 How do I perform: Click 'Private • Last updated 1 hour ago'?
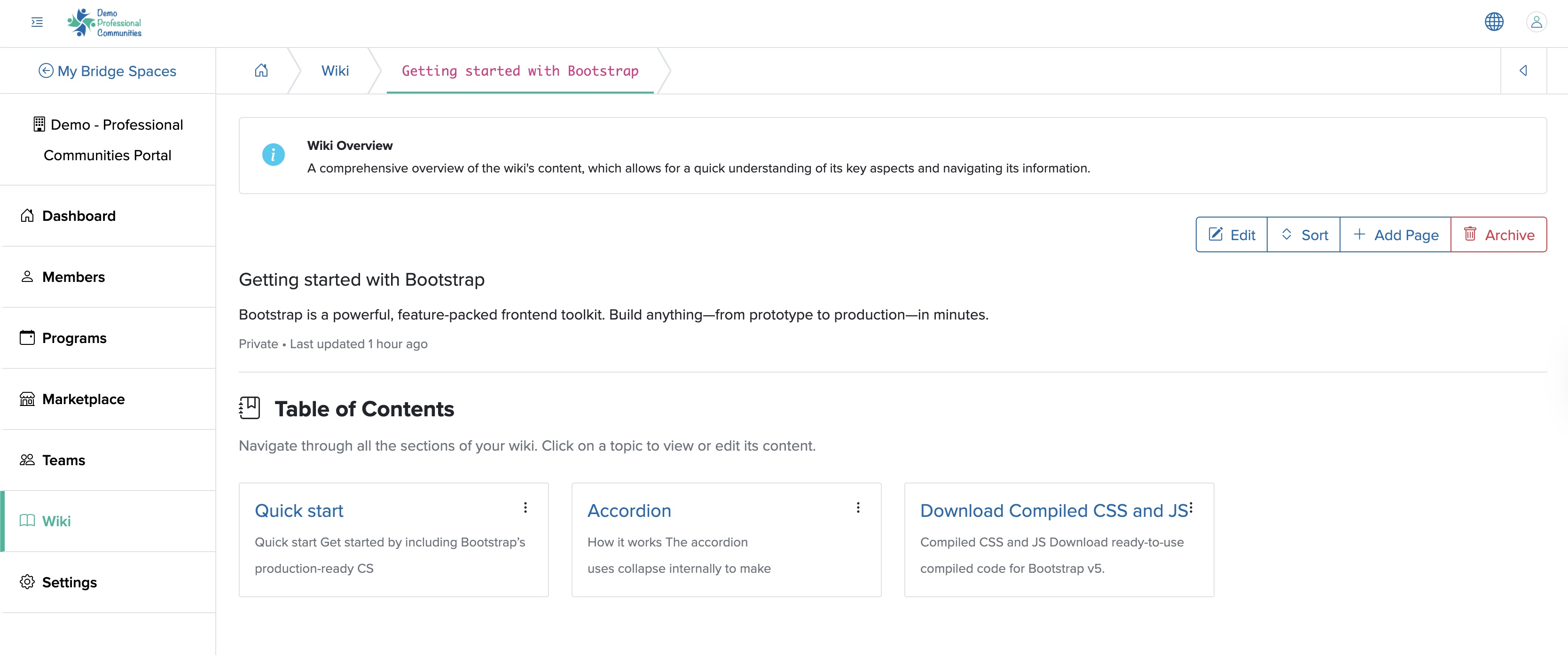tap(333, 344)
